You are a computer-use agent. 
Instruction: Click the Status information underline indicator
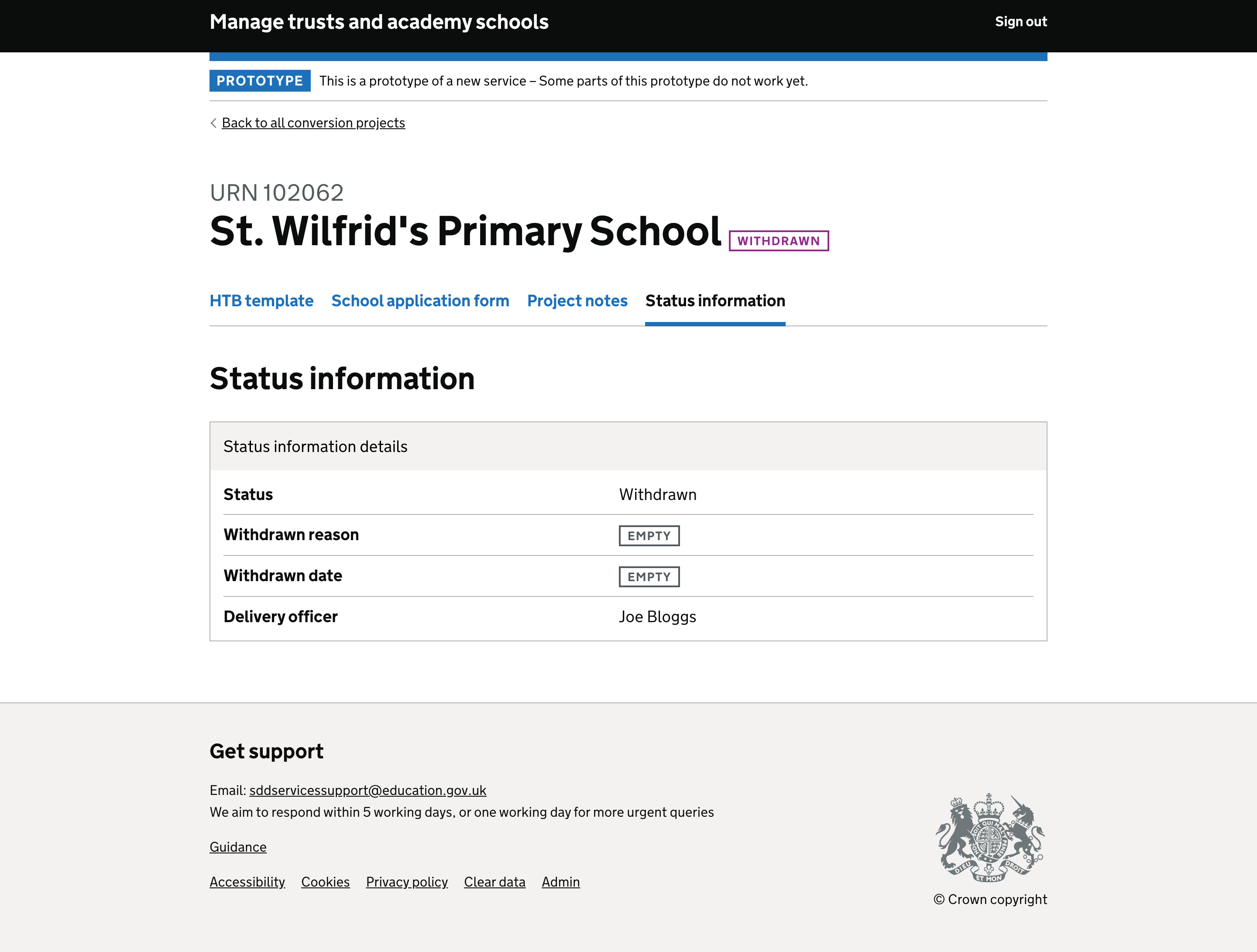point(714,322)
